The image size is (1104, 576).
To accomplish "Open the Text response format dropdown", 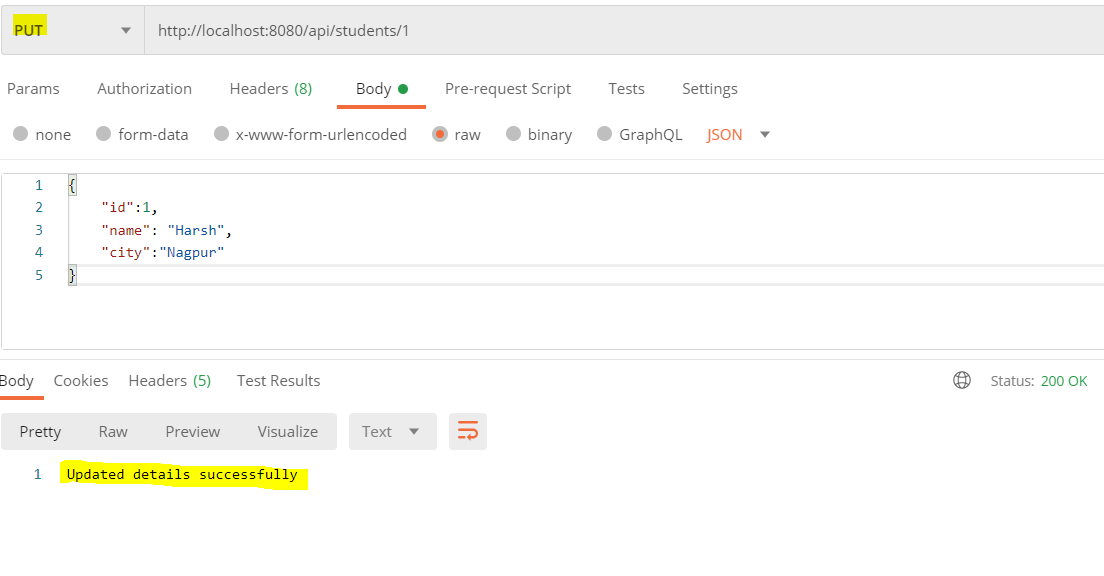I will point(392,431).
